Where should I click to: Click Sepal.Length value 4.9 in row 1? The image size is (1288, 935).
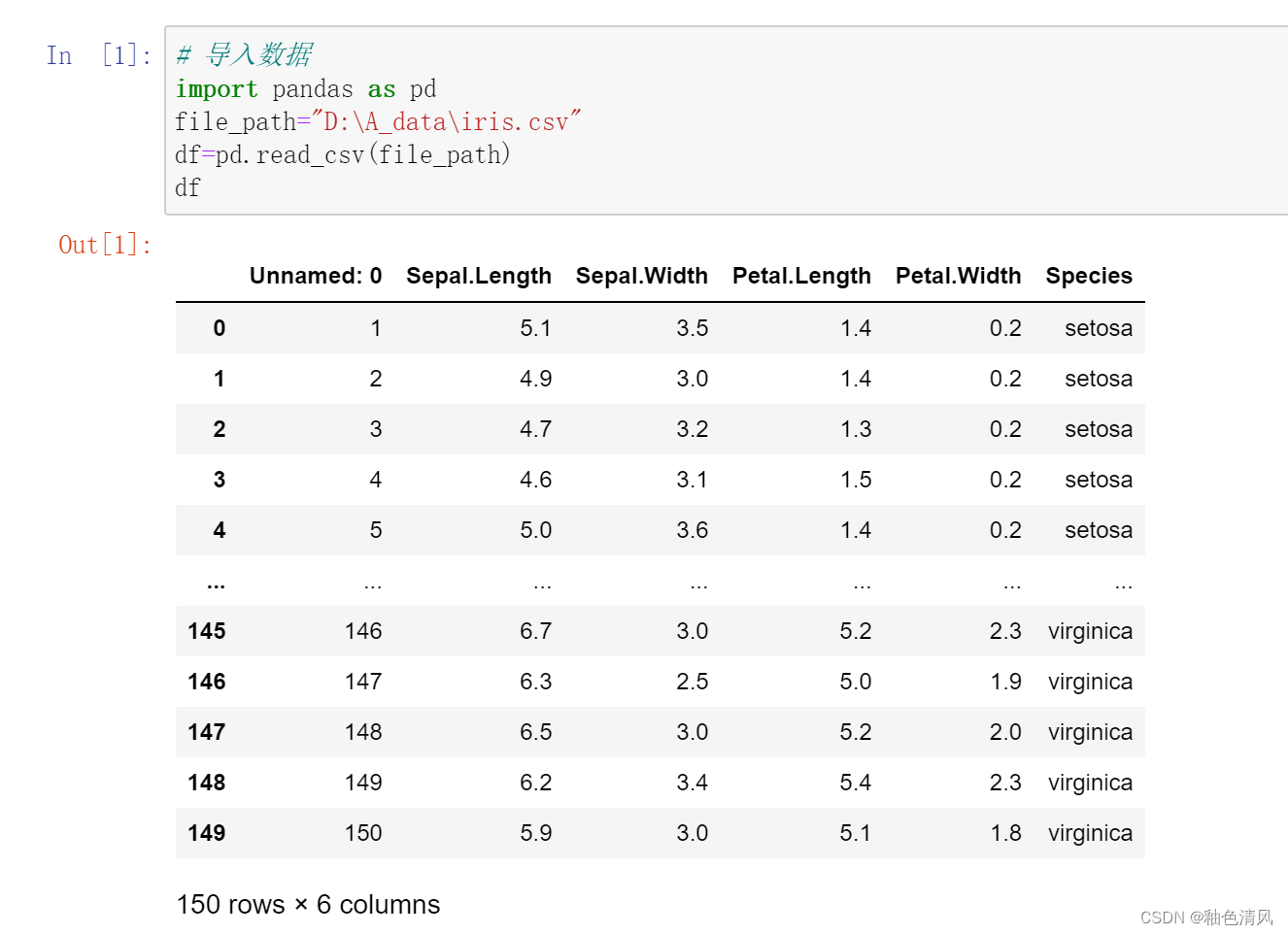click(535, 379)
